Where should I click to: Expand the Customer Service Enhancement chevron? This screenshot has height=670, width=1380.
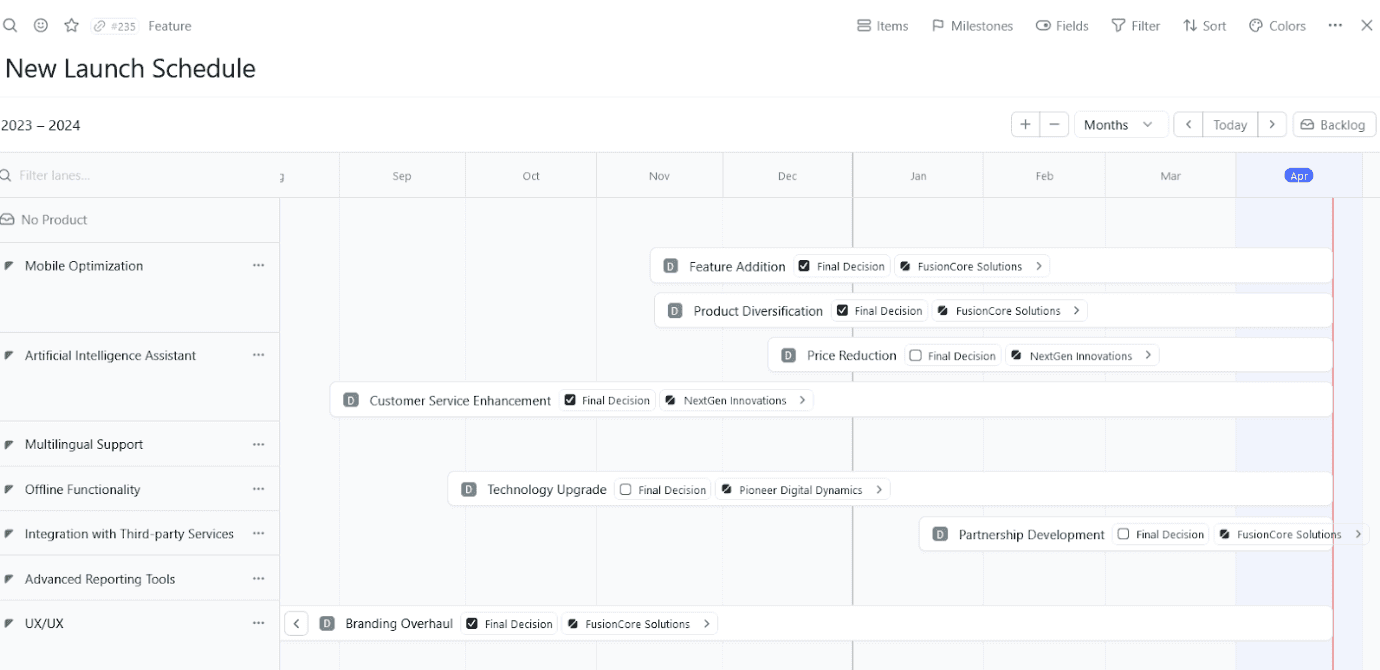click(x=802, y=401)
